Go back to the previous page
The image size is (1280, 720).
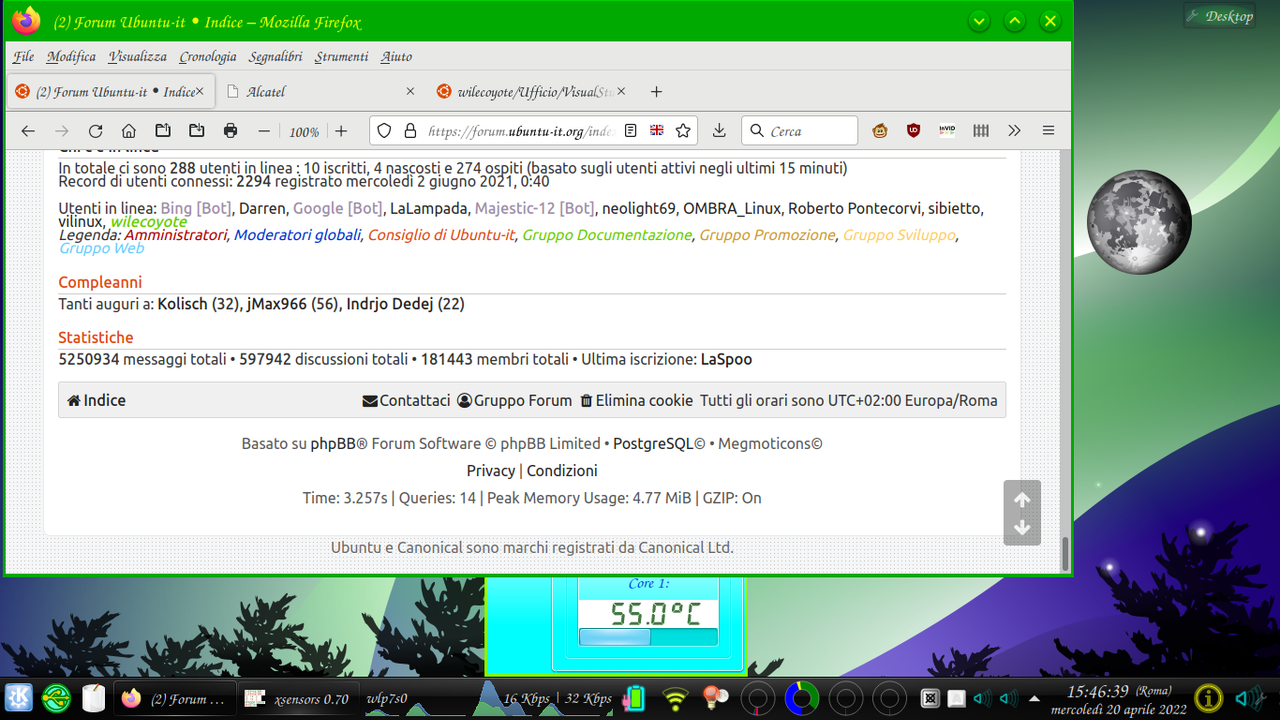pos(28,131)
